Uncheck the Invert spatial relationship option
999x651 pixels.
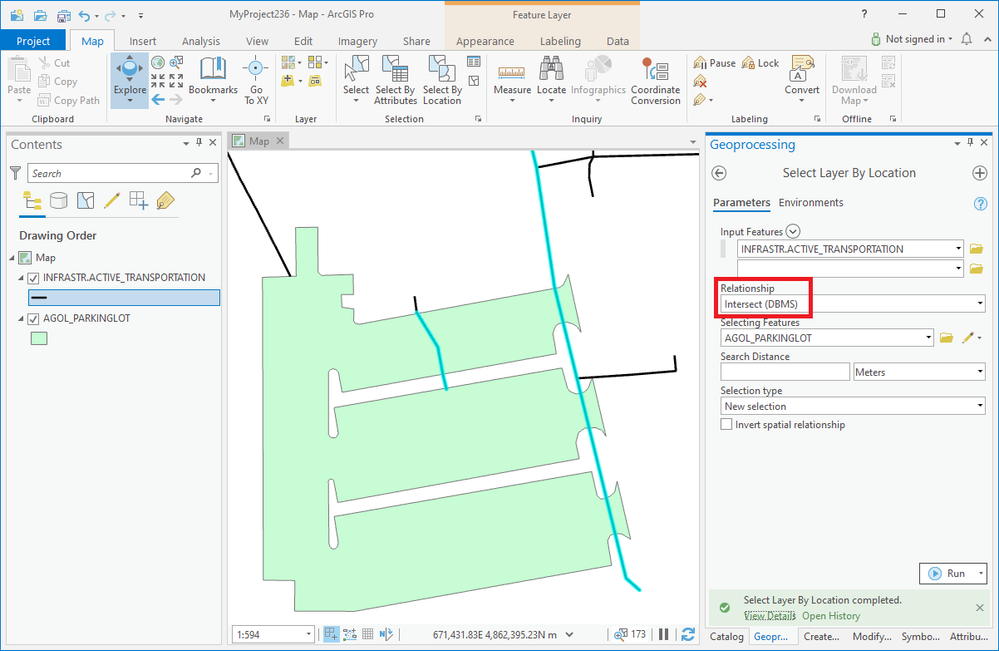(x=726, y=424)
